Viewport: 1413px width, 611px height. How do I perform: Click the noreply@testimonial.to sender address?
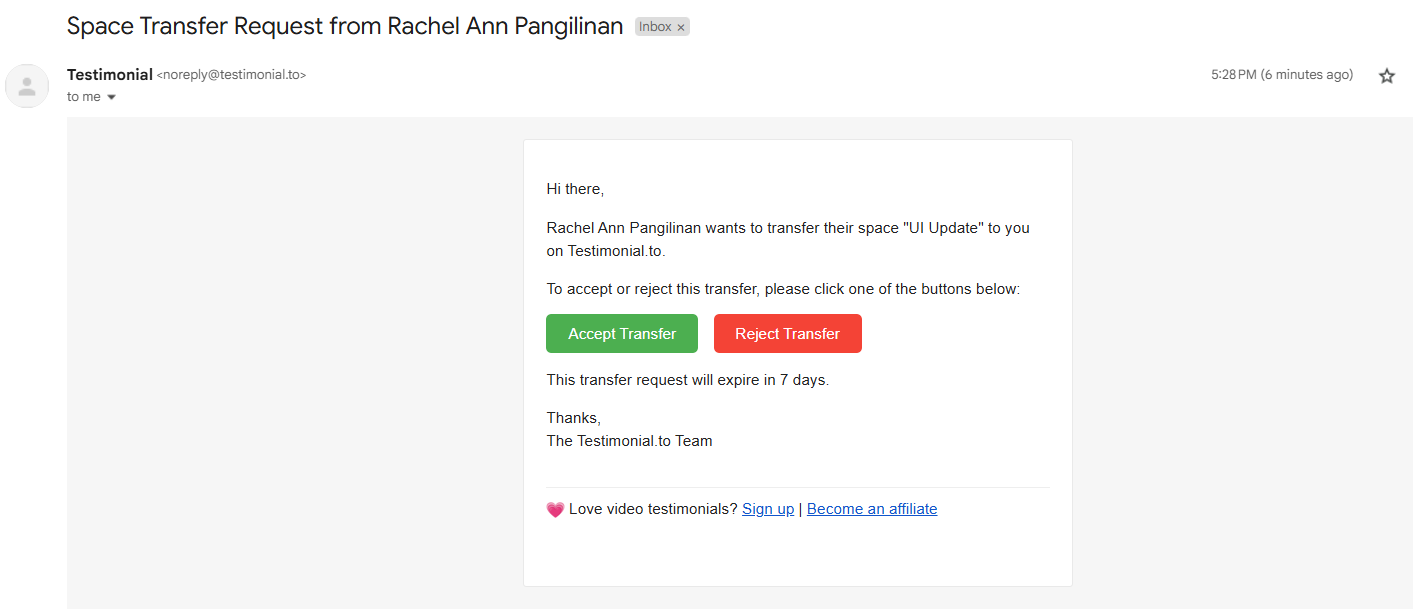click(231, 75)
